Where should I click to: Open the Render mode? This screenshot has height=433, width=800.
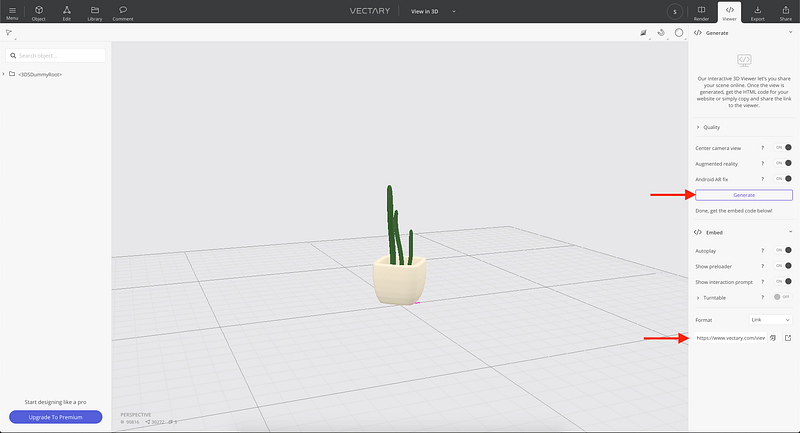click(702, 12)
